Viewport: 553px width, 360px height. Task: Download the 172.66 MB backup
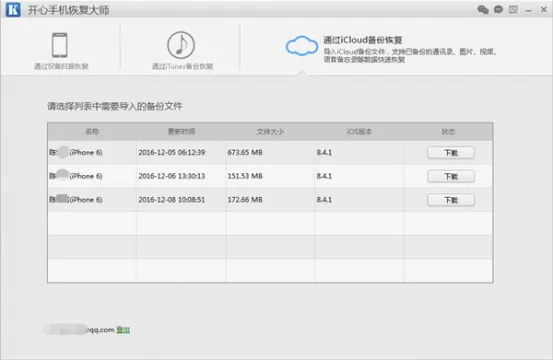coord(451,200)
